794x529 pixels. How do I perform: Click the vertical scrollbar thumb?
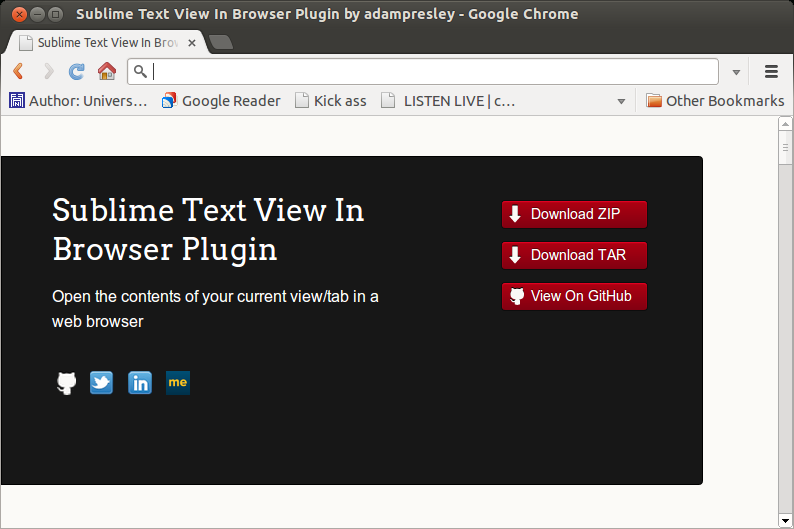(785, 147)
